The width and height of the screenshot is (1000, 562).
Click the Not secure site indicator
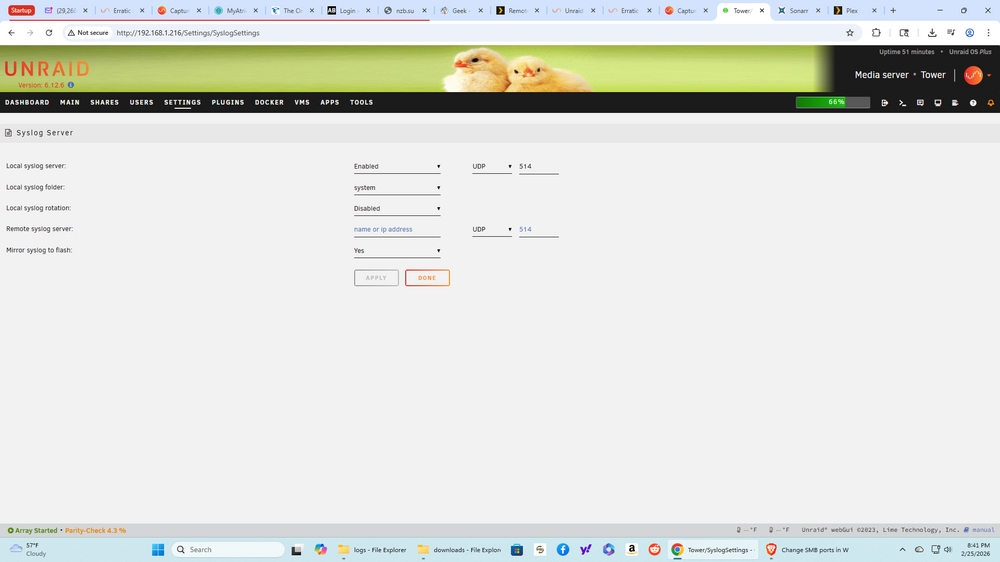point(88,33)
